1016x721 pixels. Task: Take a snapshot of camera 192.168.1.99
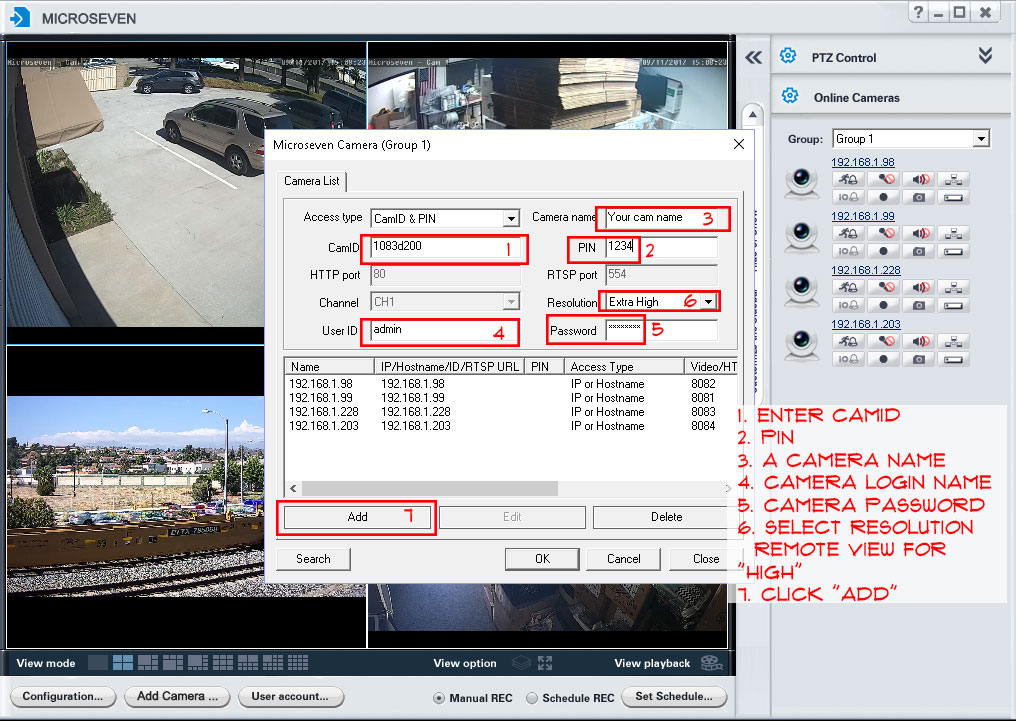click(x=919, y=251)
